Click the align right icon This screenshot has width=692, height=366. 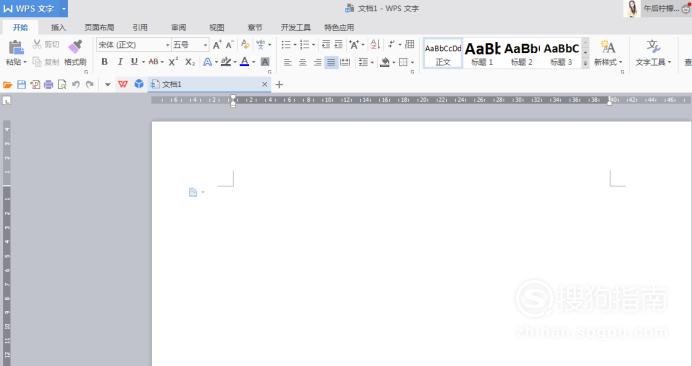[x=317, y=62]
